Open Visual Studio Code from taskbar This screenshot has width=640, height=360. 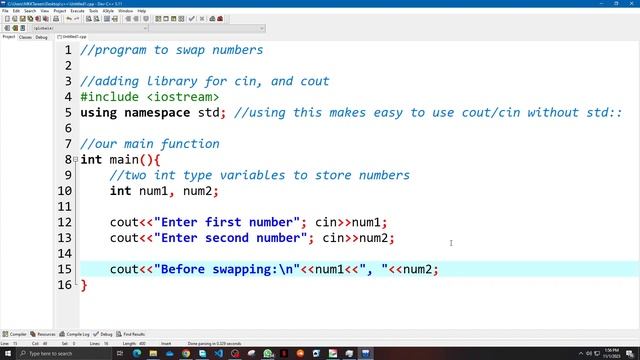pyautogui.click(x=218, y=353)
